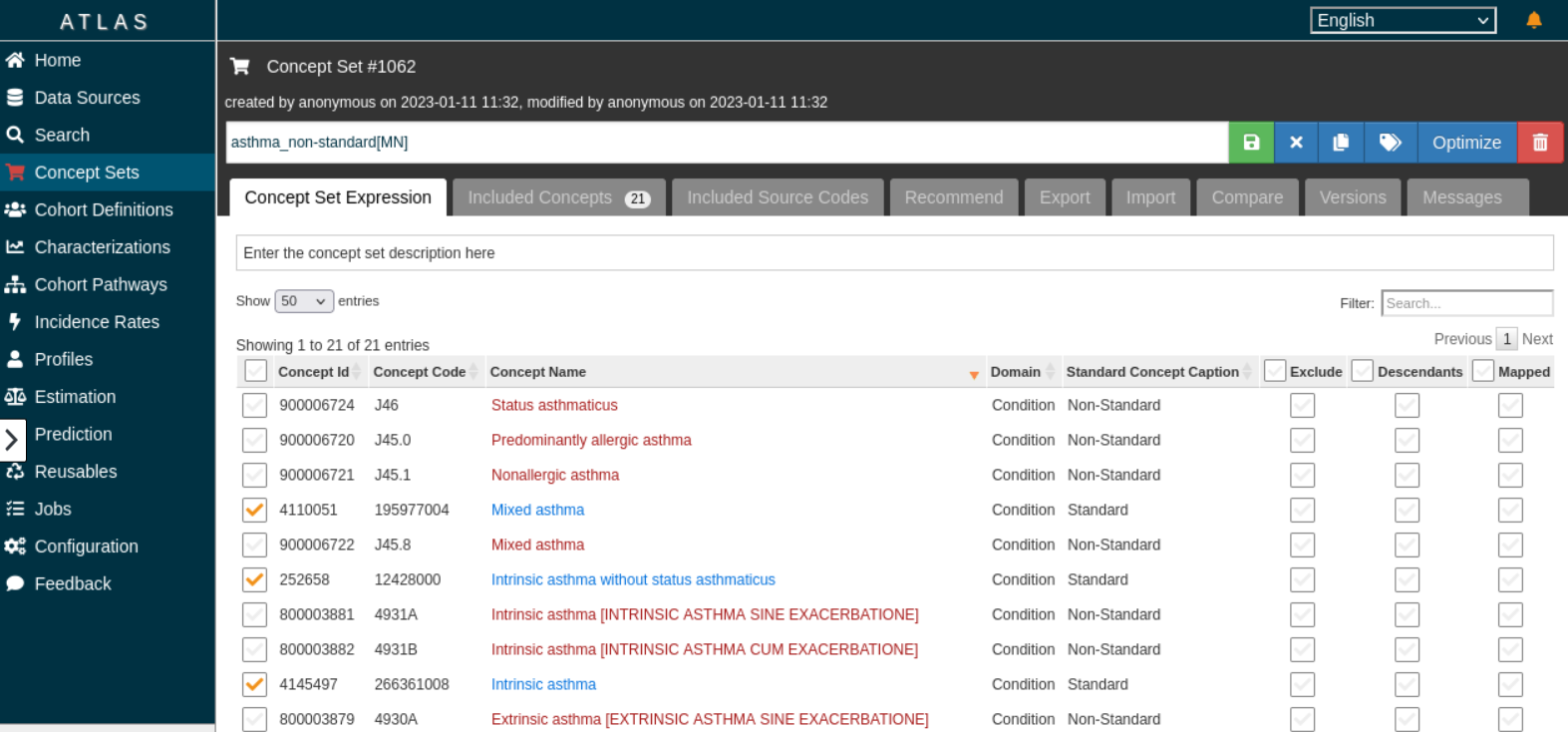Open the Show entries count dropdown
The width and height of the screenshot is (1568, 732).
click(304, 301)
